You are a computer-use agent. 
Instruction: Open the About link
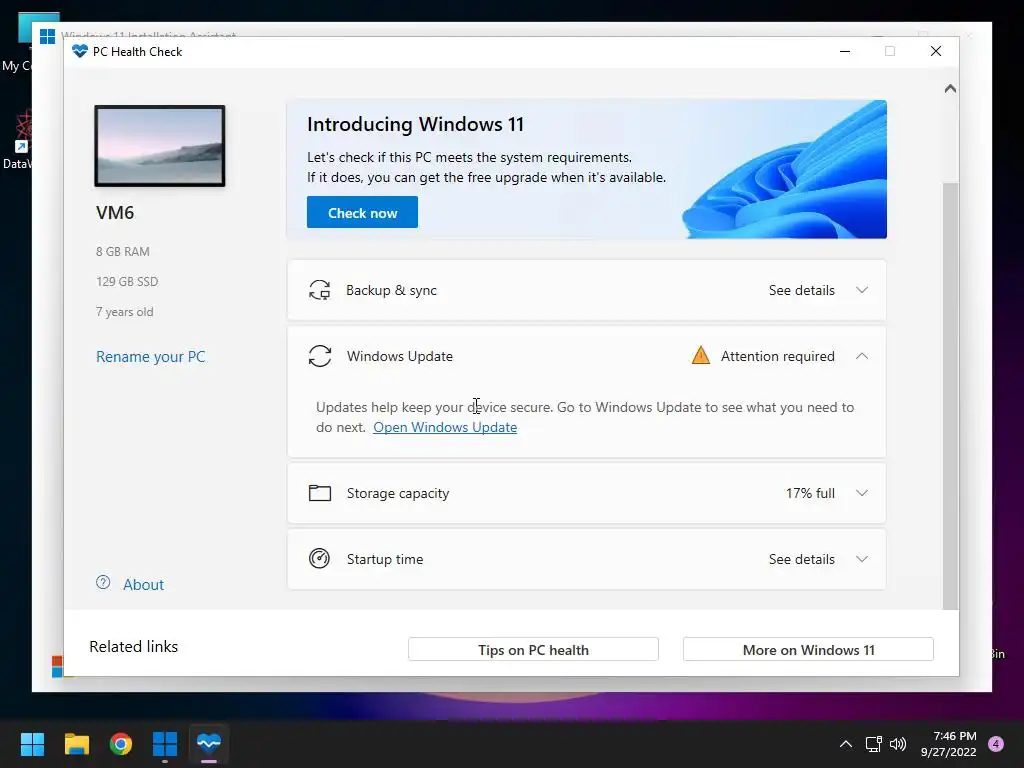[x=144, y=584]
